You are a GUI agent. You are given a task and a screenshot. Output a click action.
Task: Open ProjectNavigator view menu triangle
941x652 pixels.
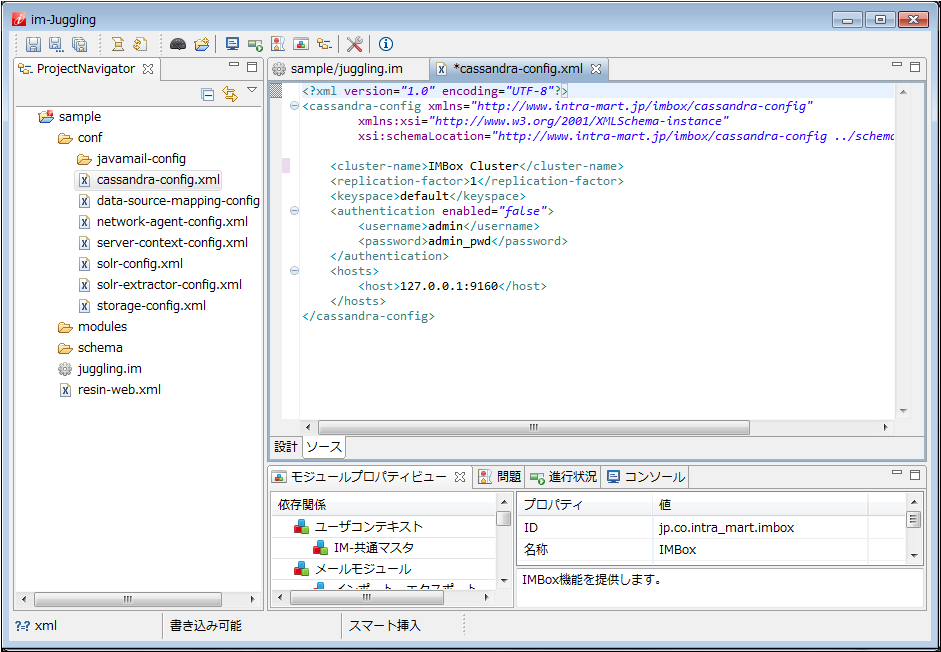click(x=252, y=90)
